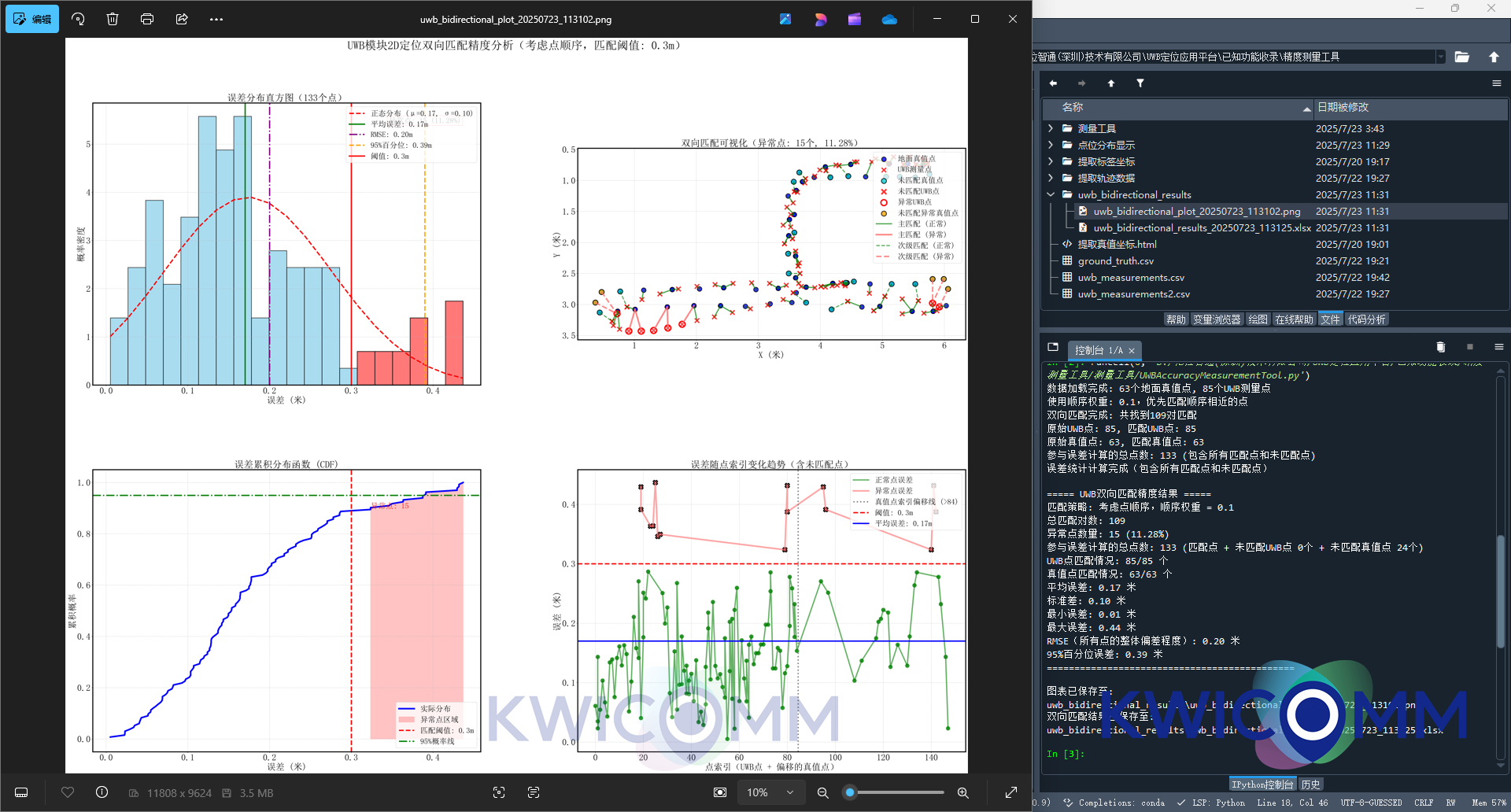The image size is (1511, 812).
Task: Change CRLF line ending setting
Action: [x=1424, y=803]
